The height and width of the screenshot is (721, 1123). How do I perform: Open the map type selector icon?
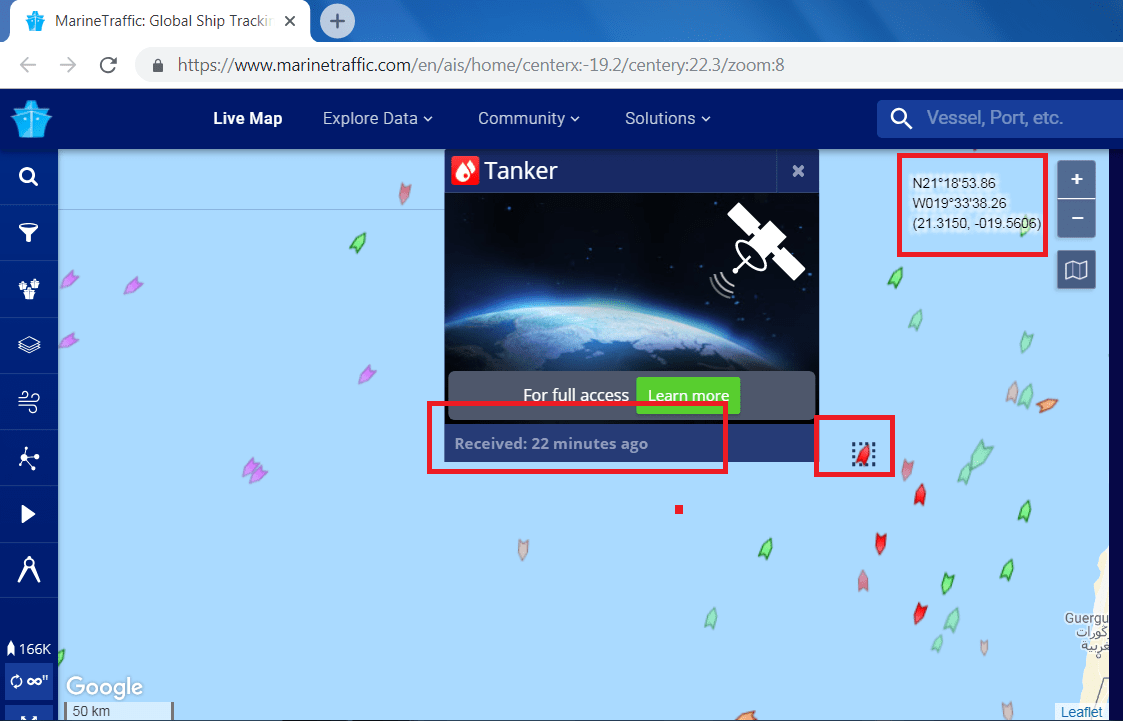point(1076,270)
